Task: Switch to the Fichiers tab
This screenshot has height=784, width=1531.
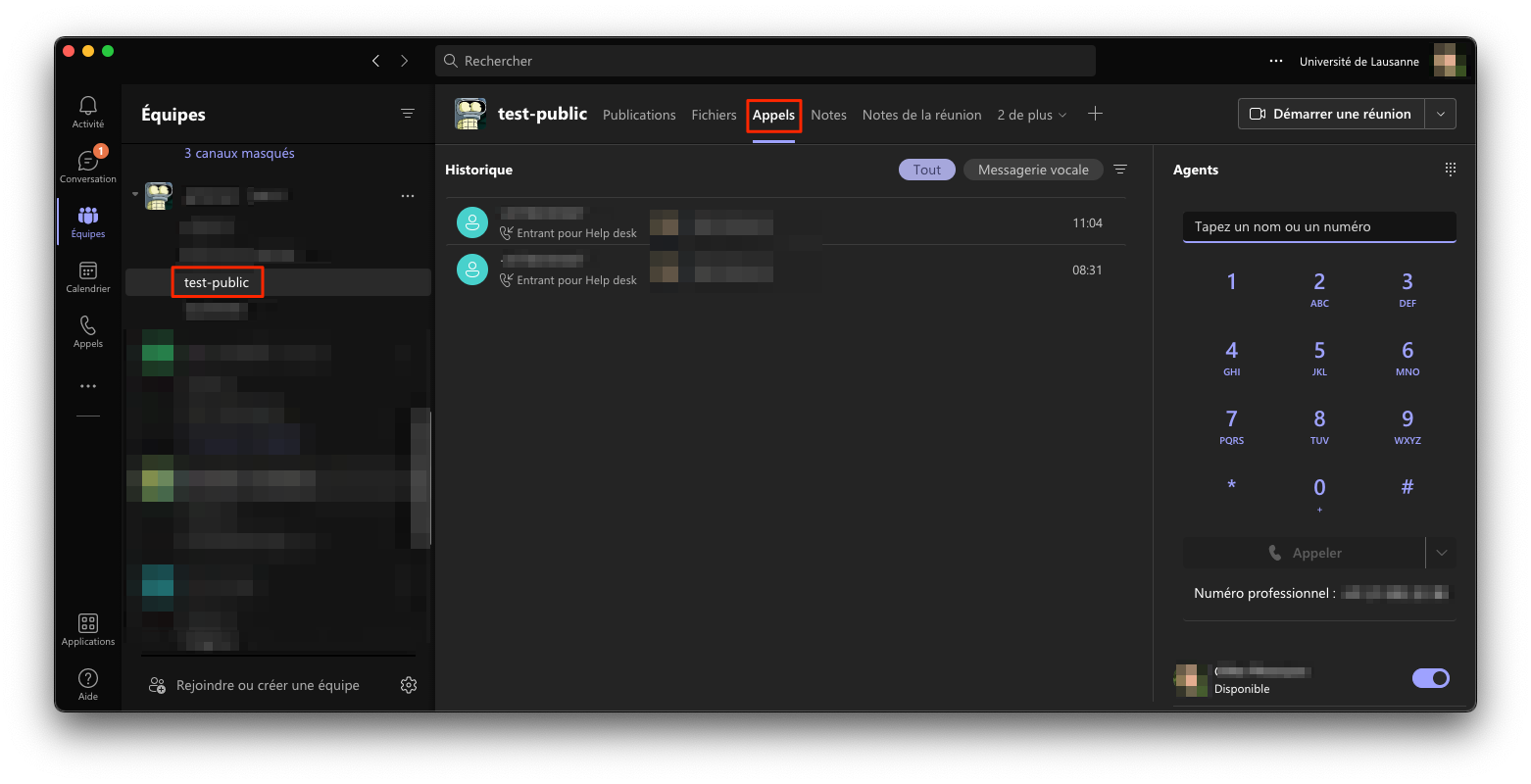Action: tap(714, 115)
